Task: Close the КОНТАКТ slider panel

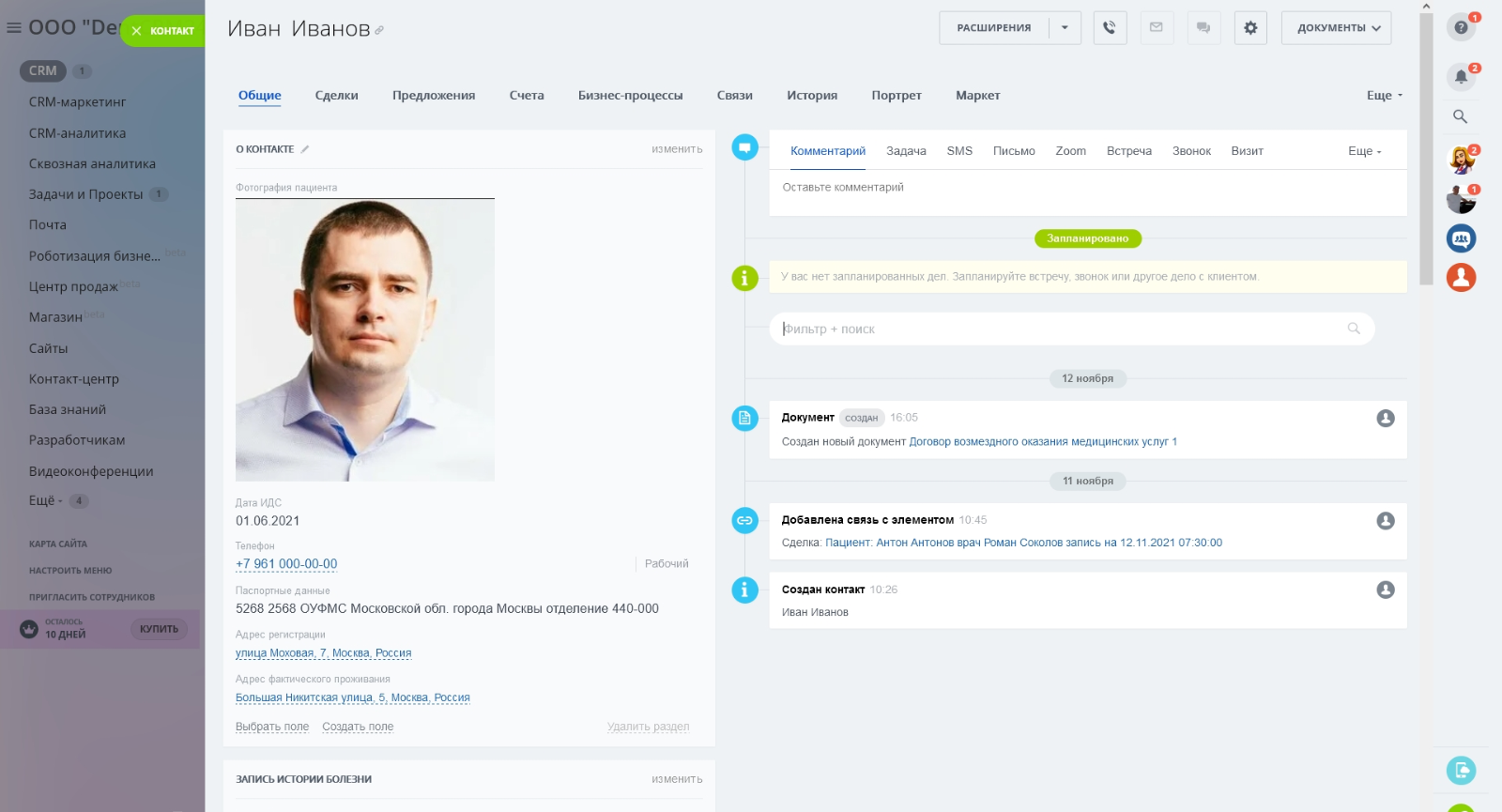Action: (x=137, y=31)
